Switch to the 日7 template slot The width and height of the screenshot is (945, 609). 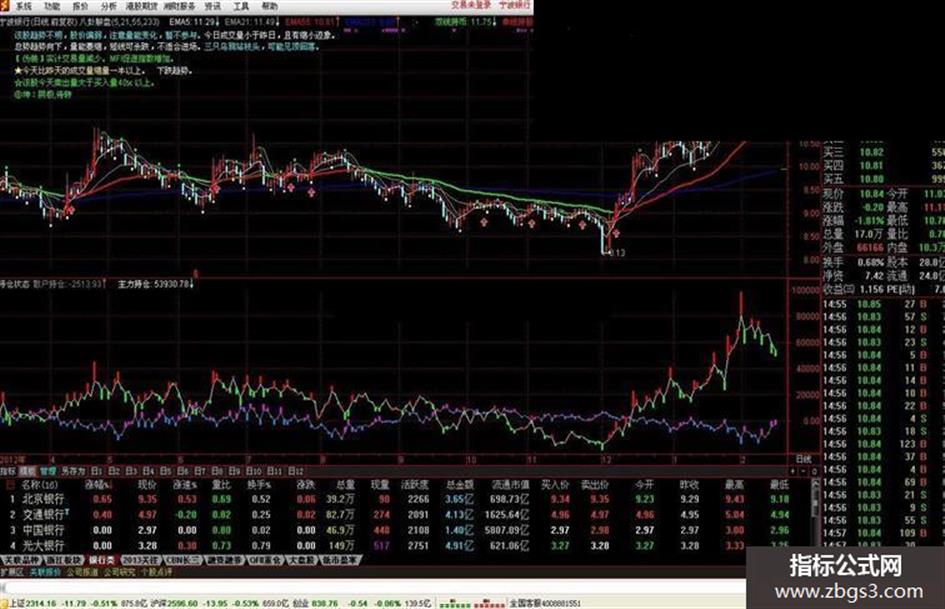pos(200,471)
